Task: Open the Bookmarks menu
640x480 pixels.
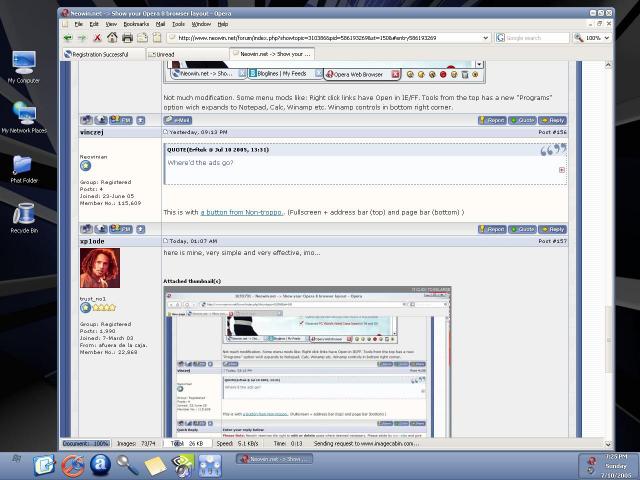Action: (136, 24)
